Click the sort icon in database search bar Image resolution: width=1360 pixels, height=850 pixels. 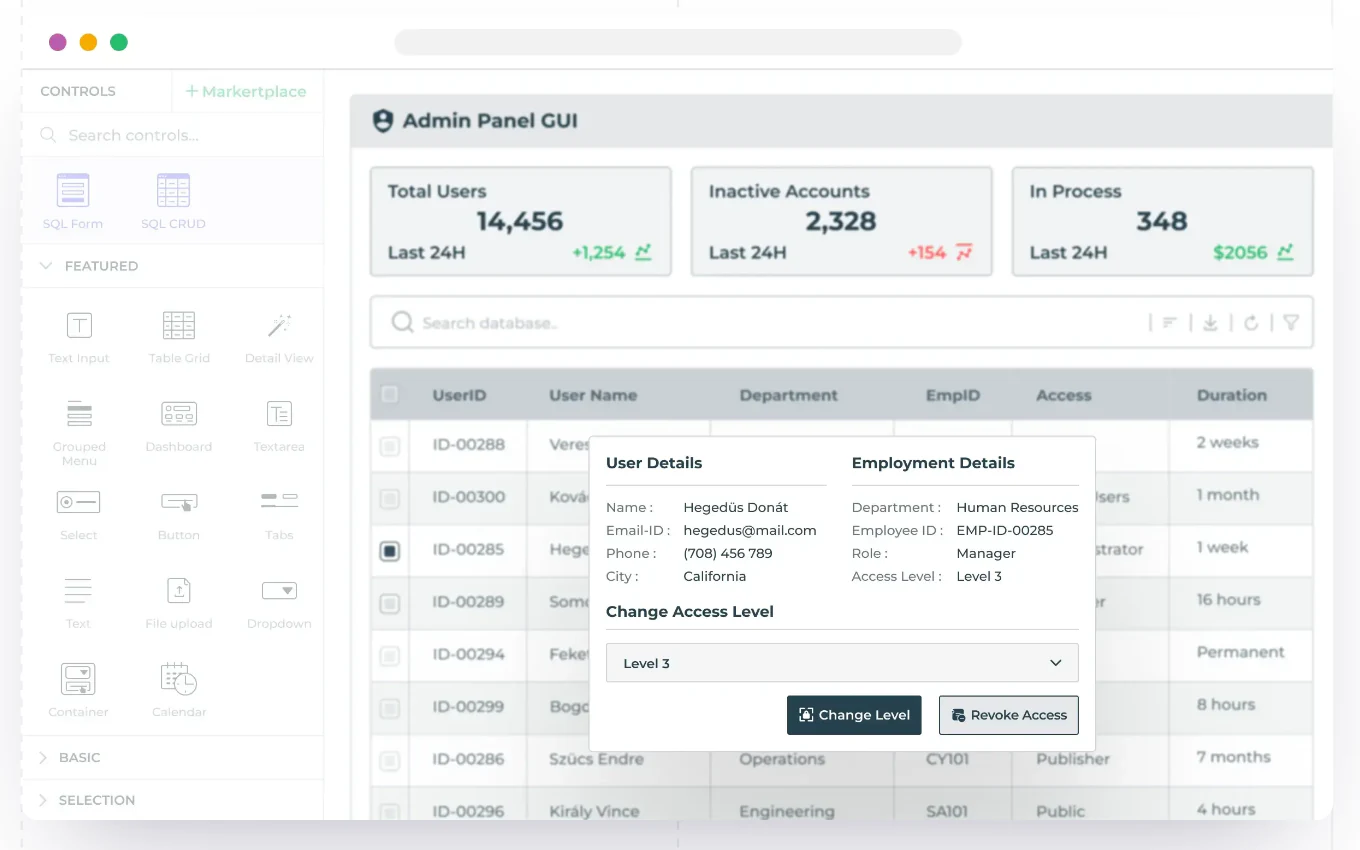[x=1169, y=323]
